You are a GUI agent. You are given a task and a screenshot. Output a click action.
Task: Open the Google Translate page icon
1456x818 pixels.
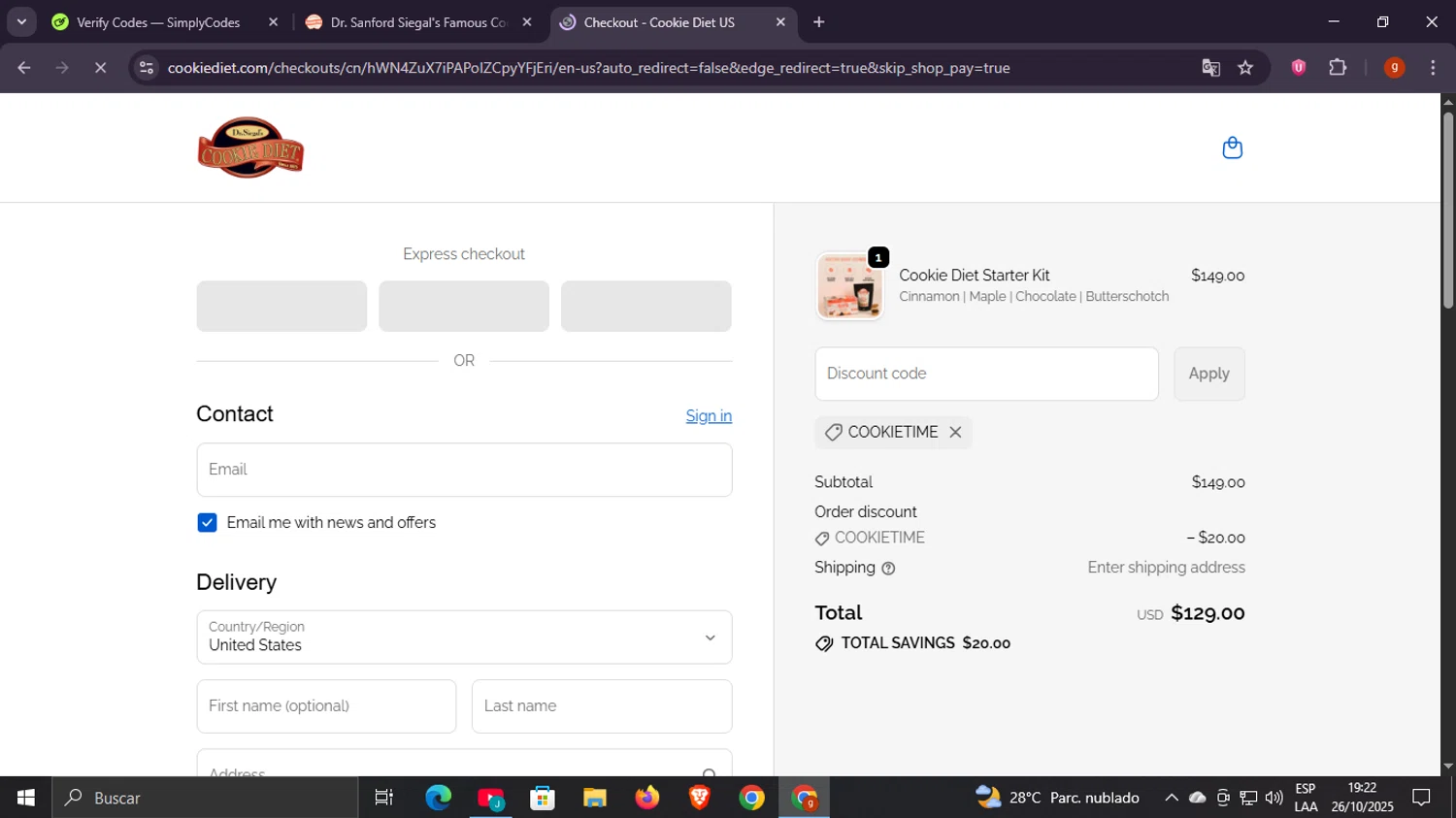(1210, 68)
